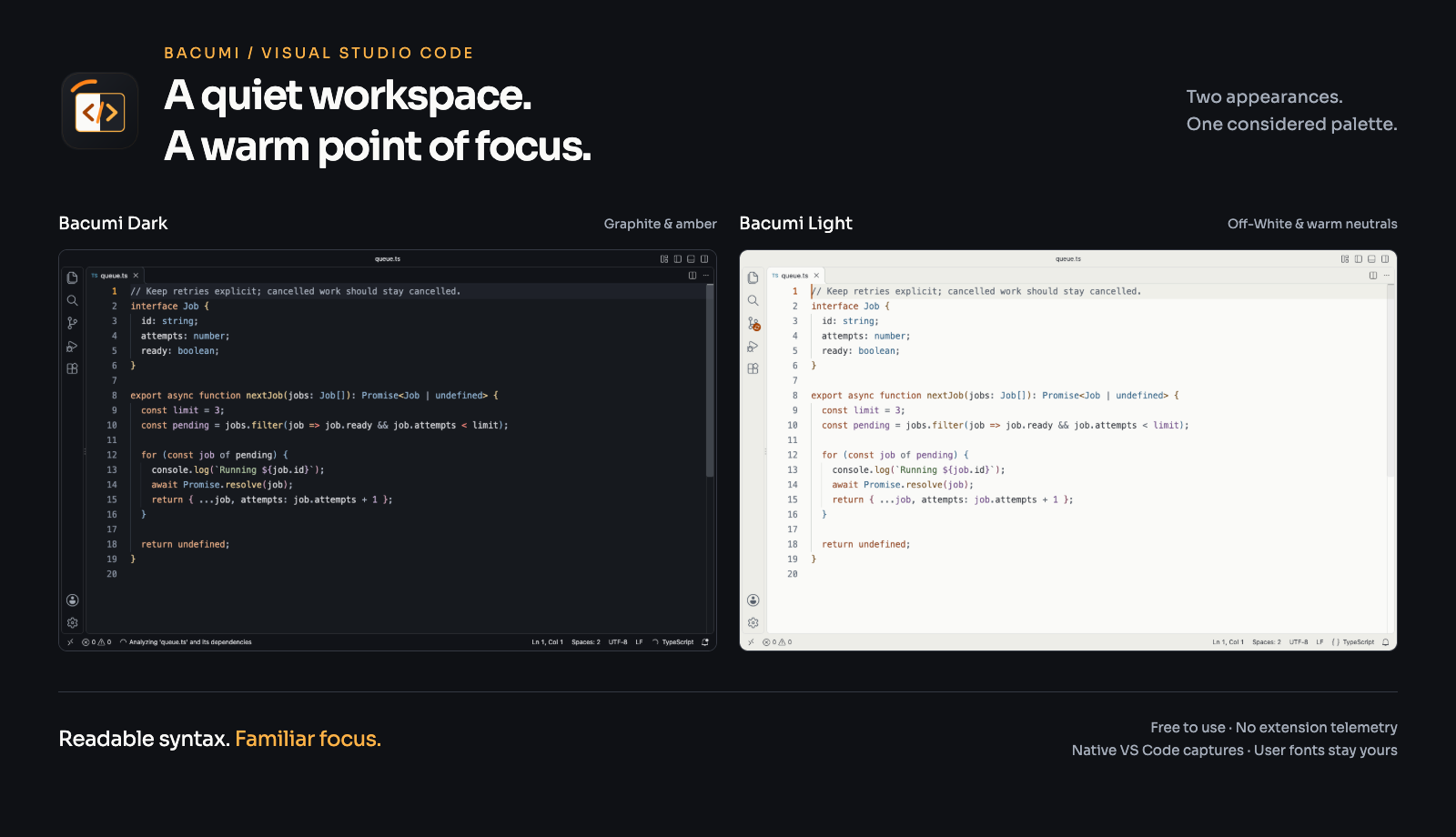The width and height of the screenshot is (1456, 837).
Task: Open Source Control in the Bacumi Light window
Action: pos(753,324)
